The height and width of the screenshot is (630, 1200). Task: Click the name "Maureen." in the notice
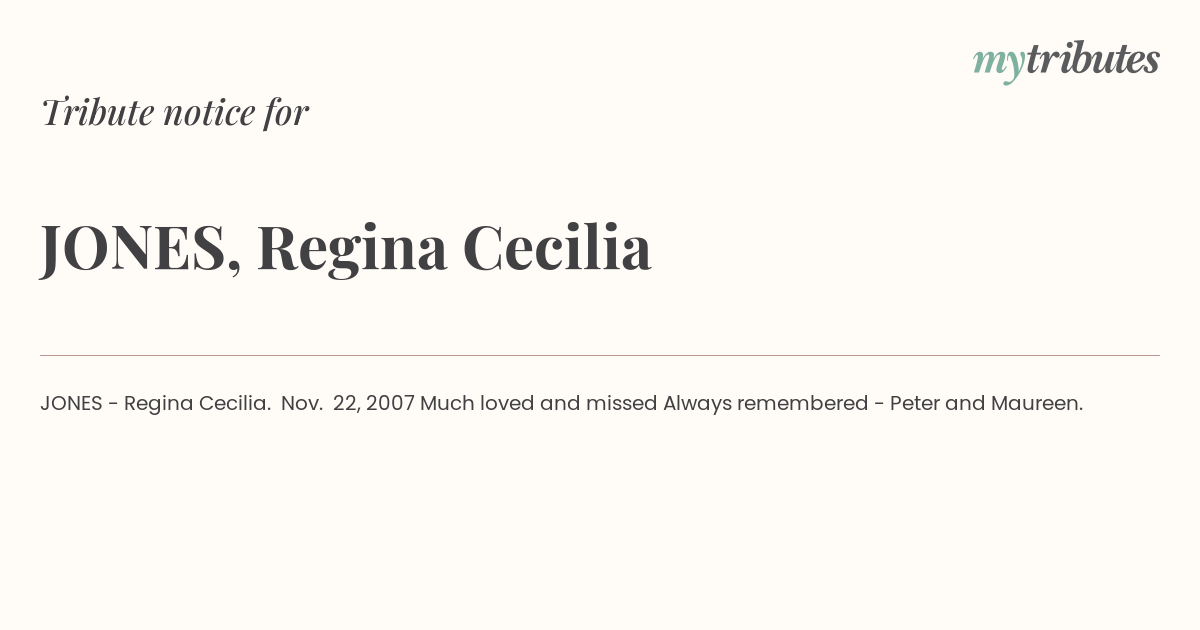[1037, 403]
